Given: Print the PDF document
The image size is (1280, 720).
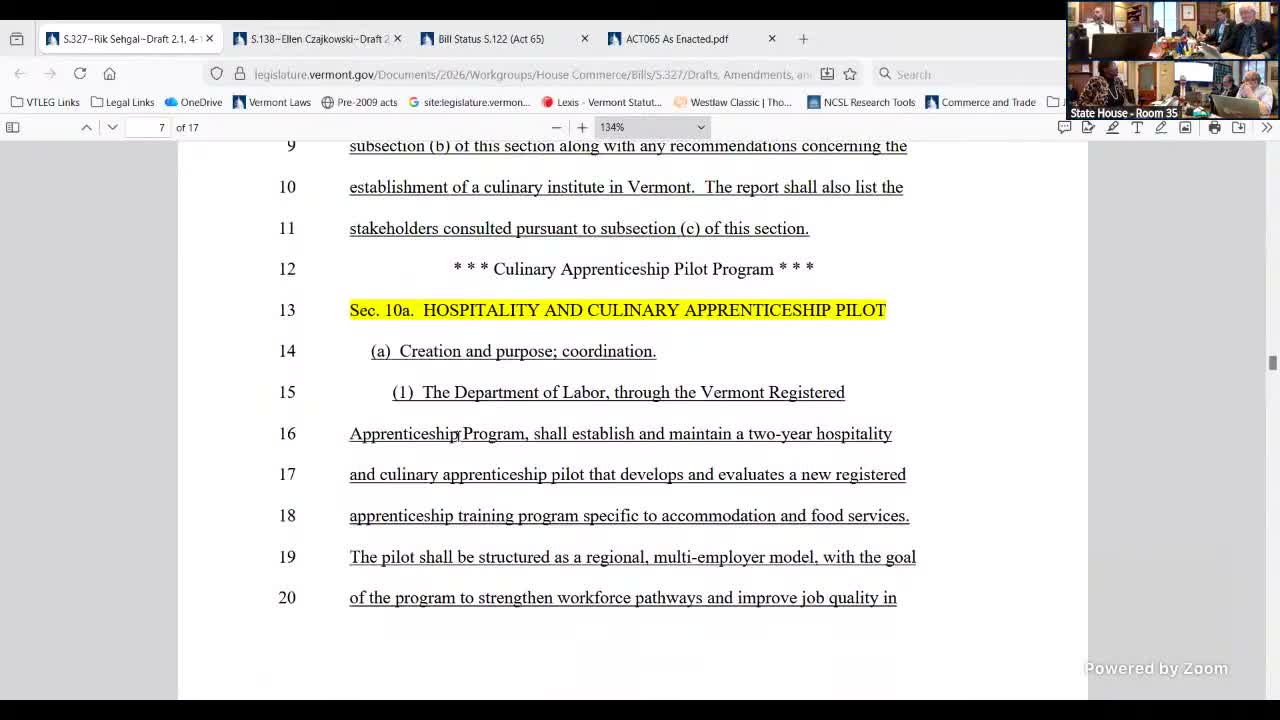Looking at the screenshot, I should [1214, 127].
